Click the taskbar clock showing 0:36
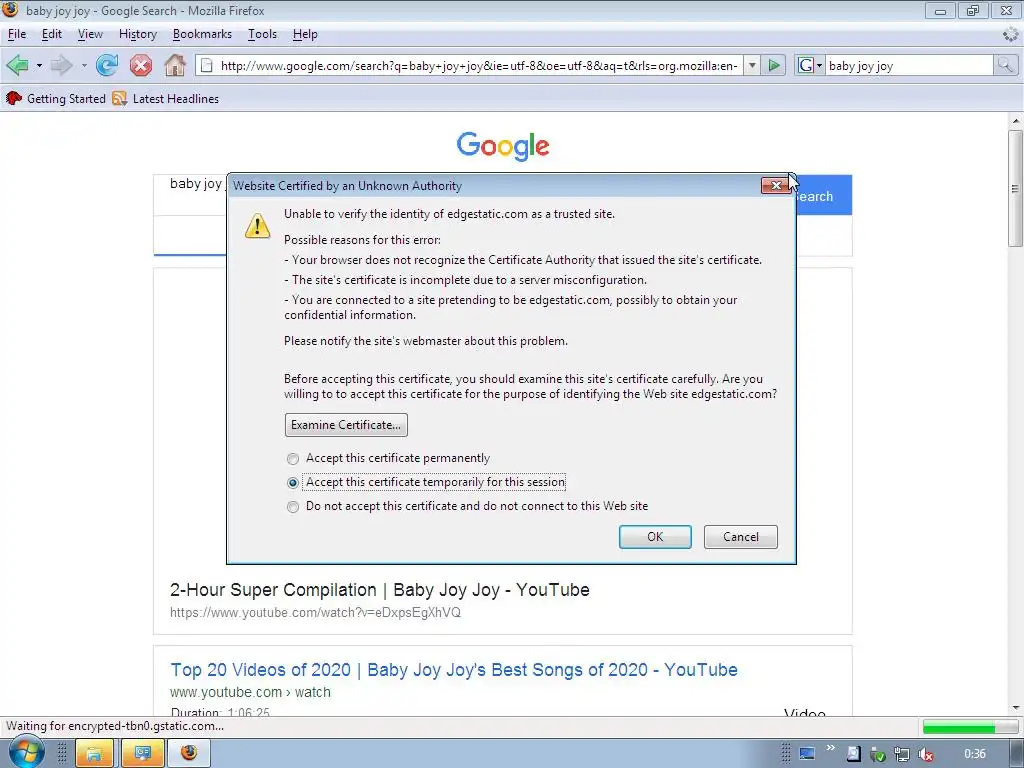The height and width of the screenshot is (768, 1024). pyautogui.click(x=974, y=754)
